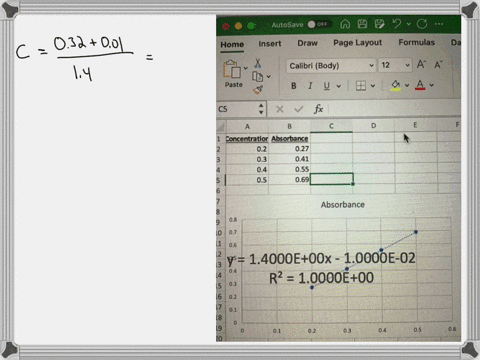
Task: Click the Format Painter brush icon
Action: (x=258, y=90)
